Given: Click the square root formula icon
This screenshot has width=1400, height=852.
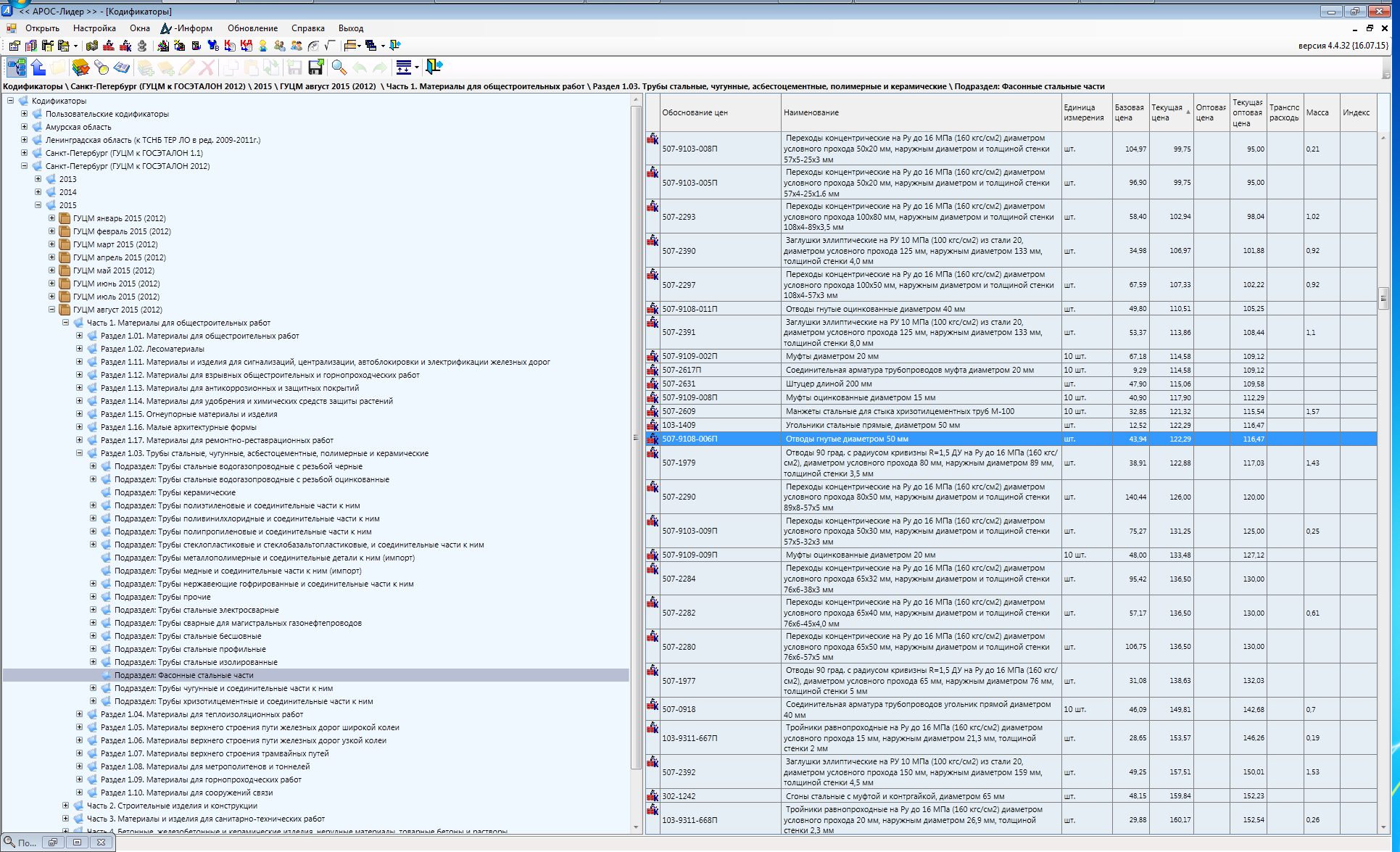Looking at the screenshot, I should pyautogui.click(x=330, y=46).
